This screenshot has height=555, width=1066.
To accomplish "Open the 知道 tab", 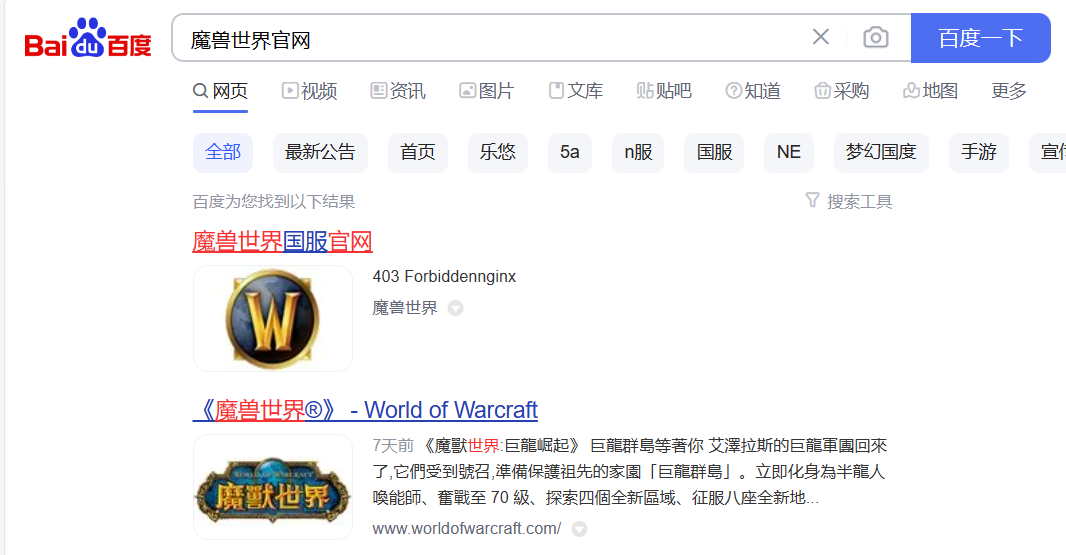I will [753, 91].
